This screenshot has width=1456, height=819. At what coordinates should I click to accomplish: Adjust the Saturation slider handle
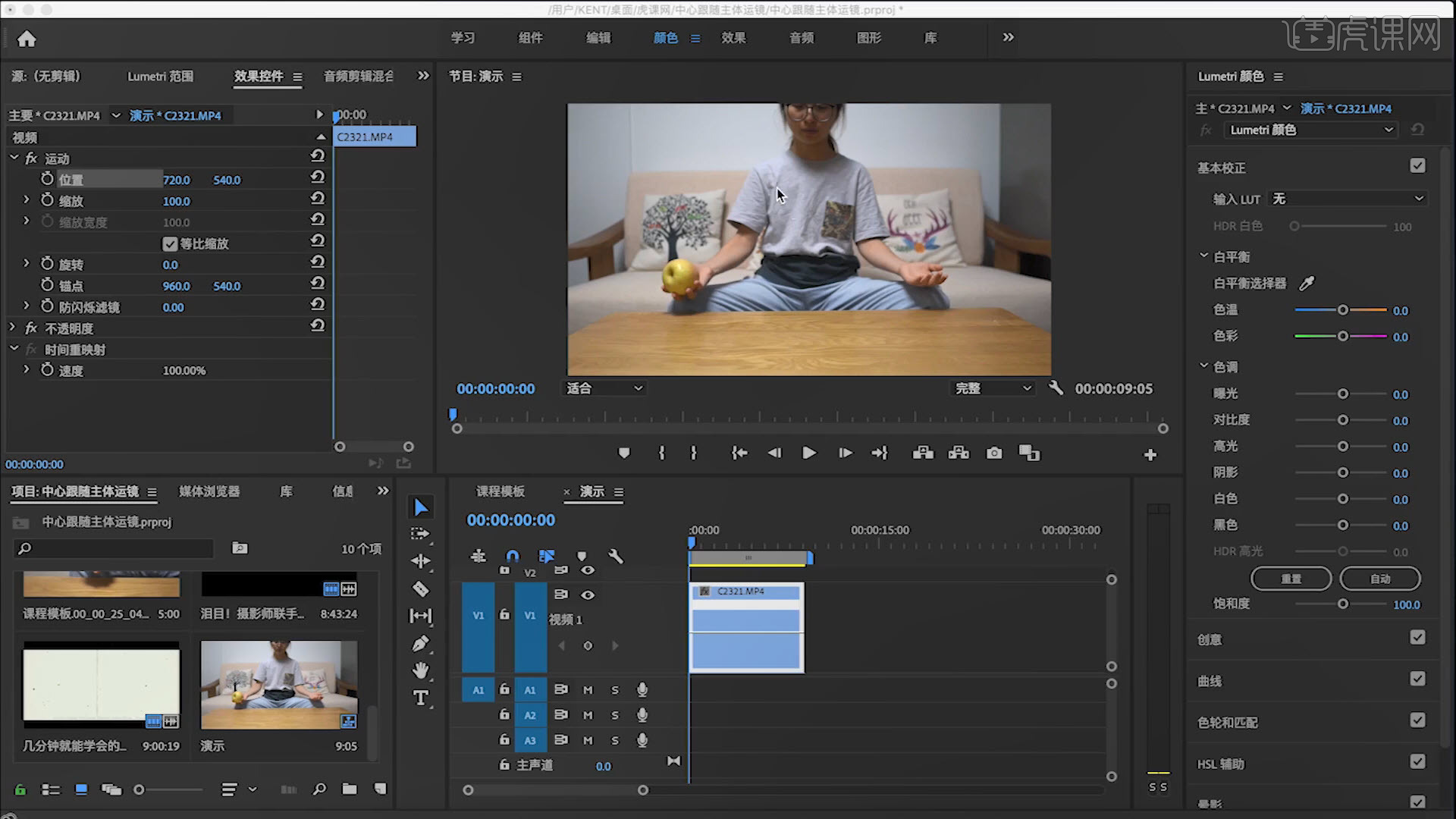(1343, 604)
